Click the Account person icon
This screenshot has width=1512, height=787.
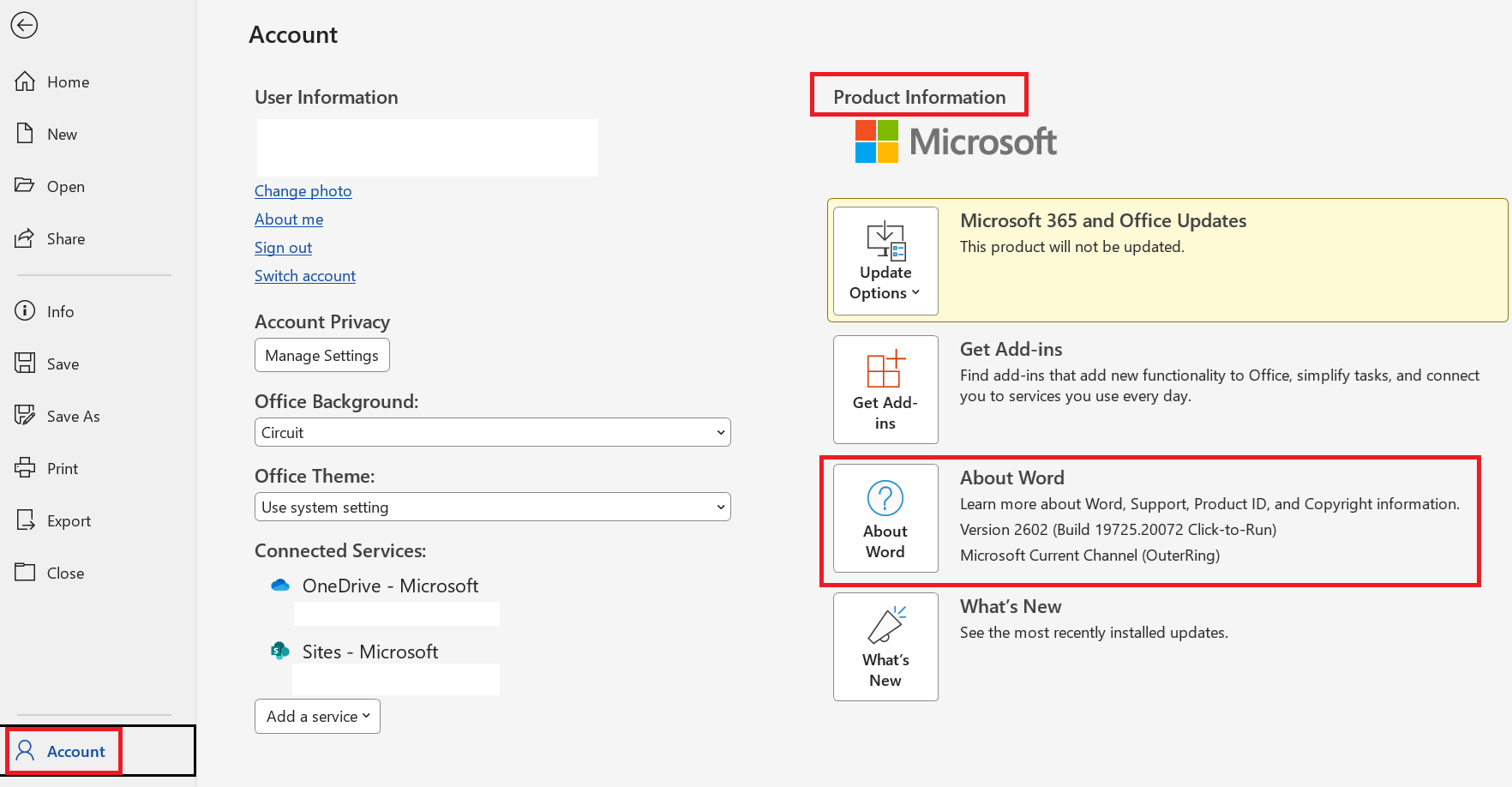pyautogui.click(x=25, y=751)
